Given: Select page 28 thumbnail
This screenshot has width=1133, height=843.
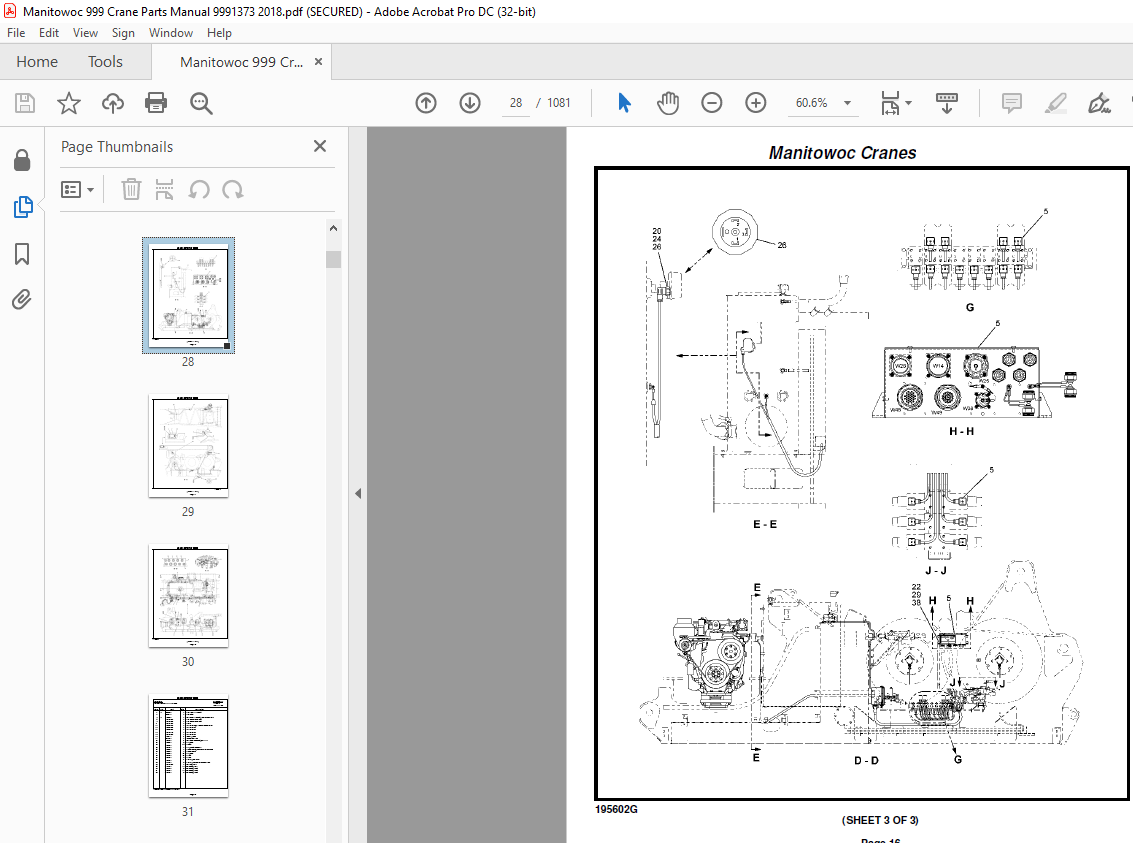Looking at the screenshot, I should [189, 295].
